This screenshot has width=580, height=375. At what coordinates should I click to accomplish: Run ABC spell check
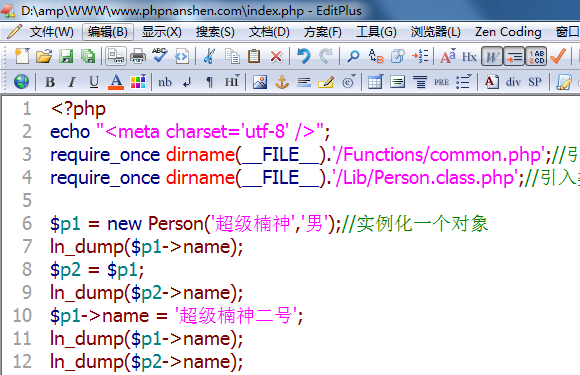pyautogui.click(x=160, y=55)
